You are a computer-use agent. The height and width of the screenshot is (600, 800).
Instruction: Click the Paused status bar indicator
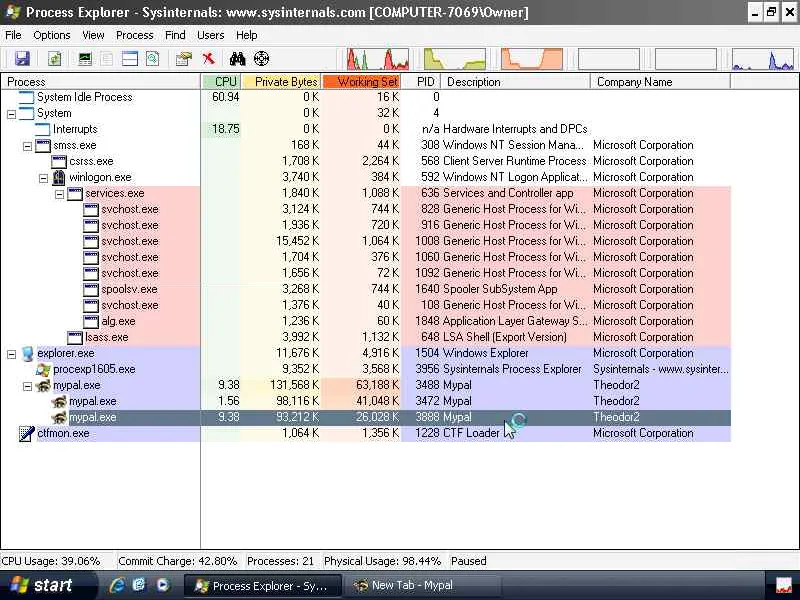coord(468,561)
